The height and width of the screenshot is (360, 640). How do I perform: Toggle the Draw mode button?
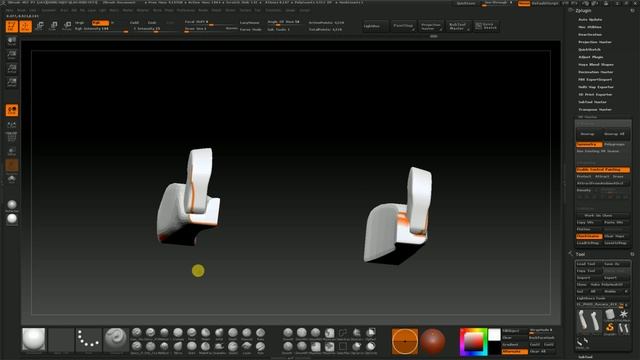[26, 26]
